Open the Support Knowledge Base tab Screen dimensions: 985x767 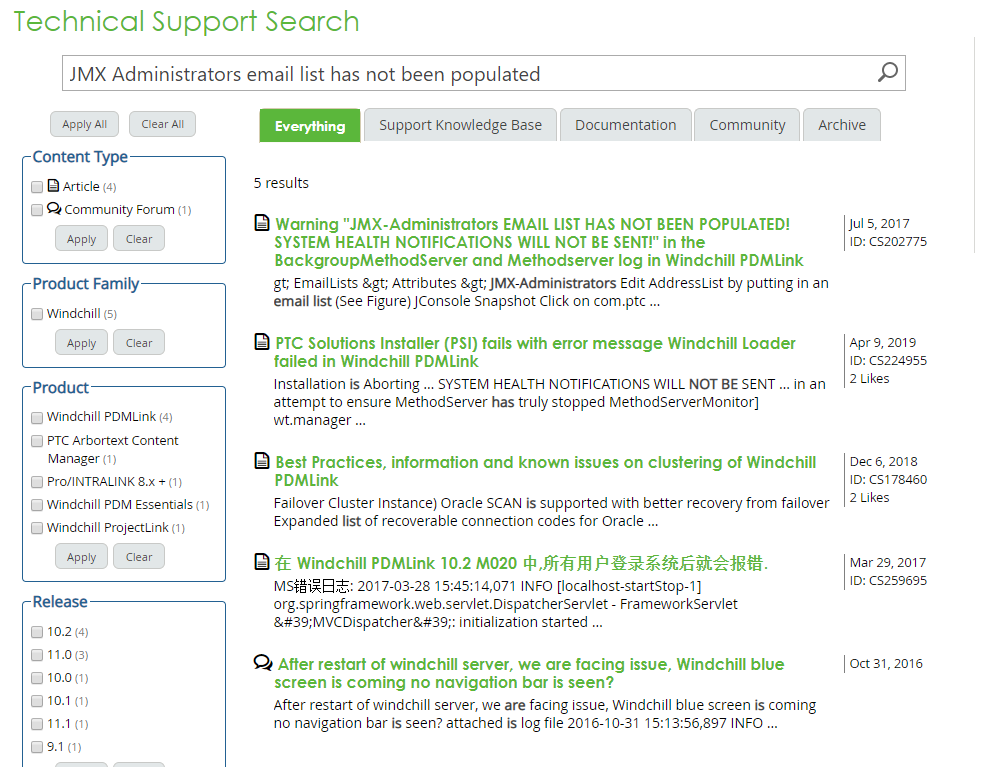click(x=460, y=125)
